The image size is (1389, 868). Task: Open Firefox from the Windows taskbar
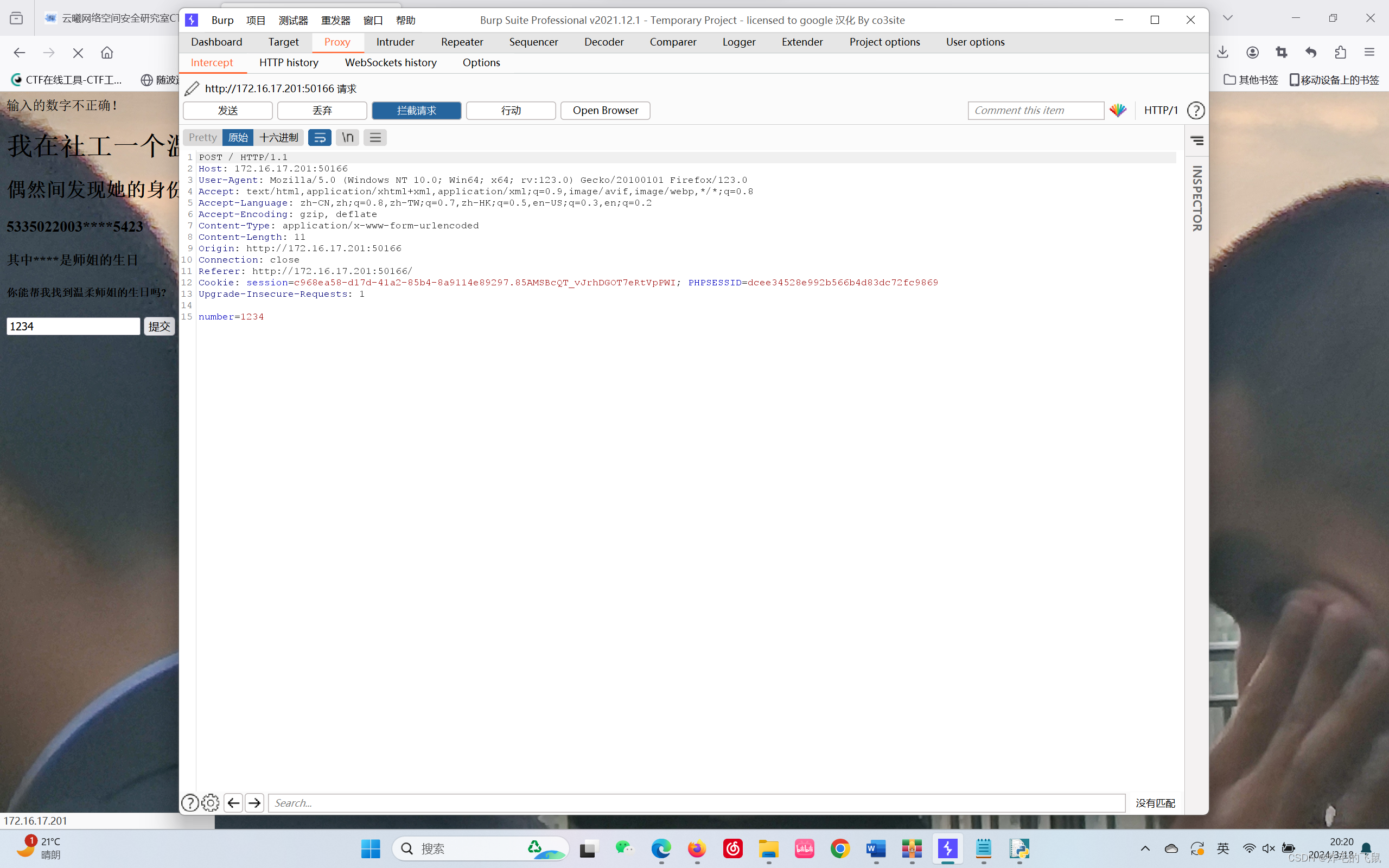tap(697, 848)
